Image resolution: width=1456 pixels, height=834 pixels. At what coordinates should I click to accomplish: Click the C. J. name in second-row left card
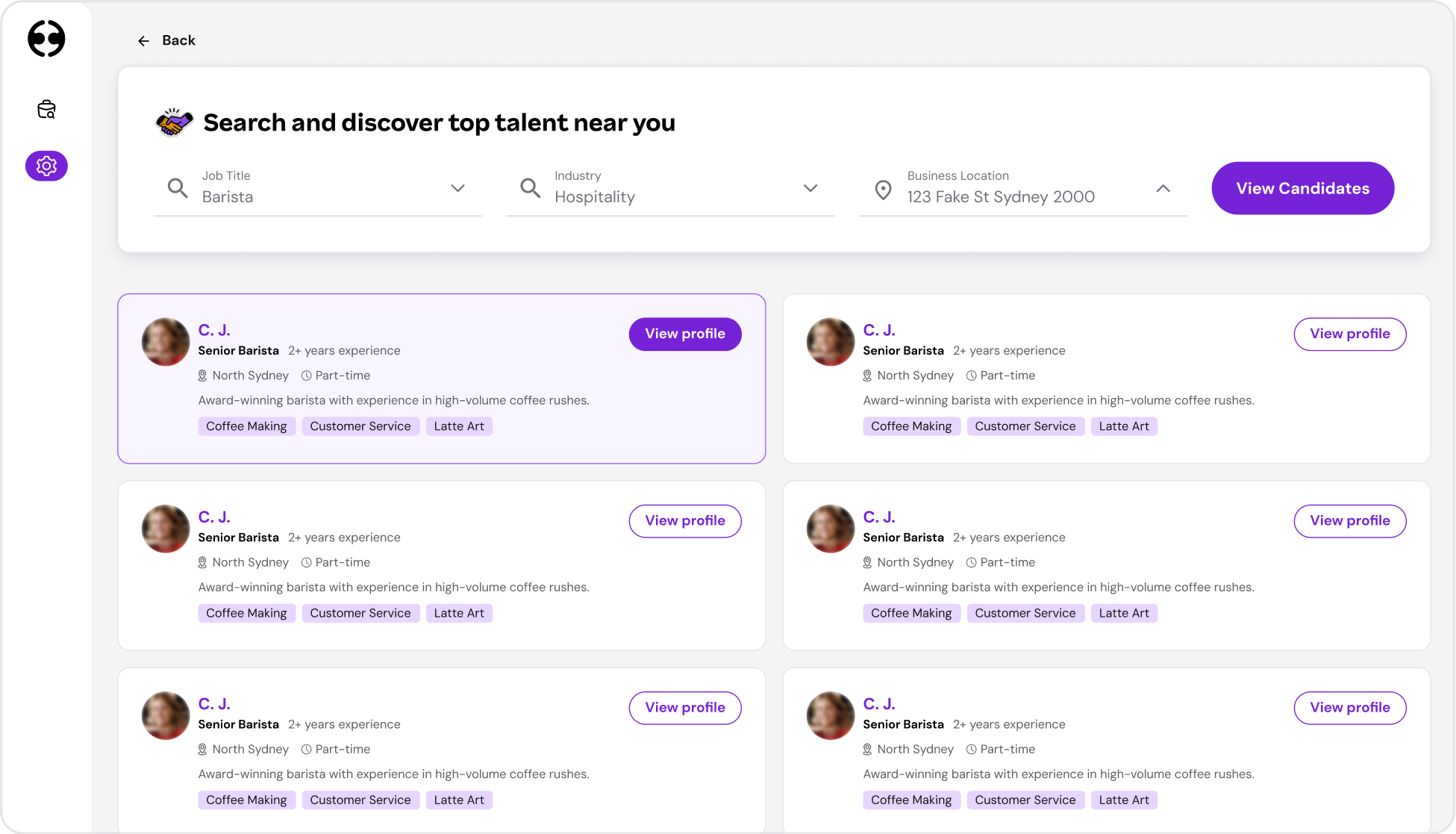214,517
